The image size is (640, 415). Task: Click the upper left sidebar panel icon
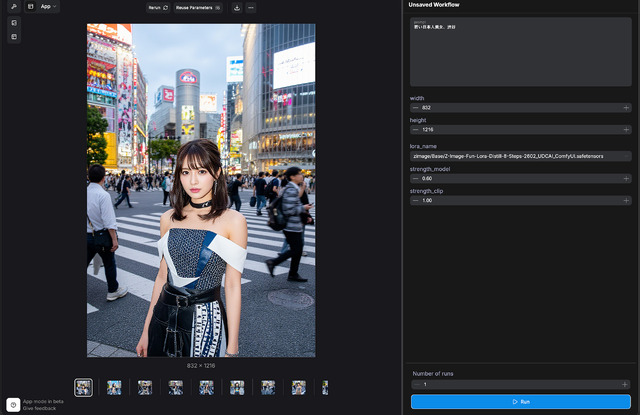tap(14, 22)
